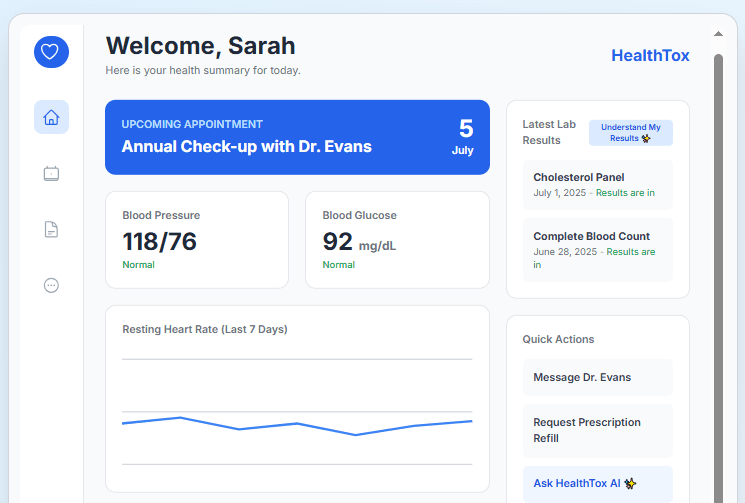745x503 pixels.
Task: Open the Cholesterol Panel lab result
Action: coord(598,185)
